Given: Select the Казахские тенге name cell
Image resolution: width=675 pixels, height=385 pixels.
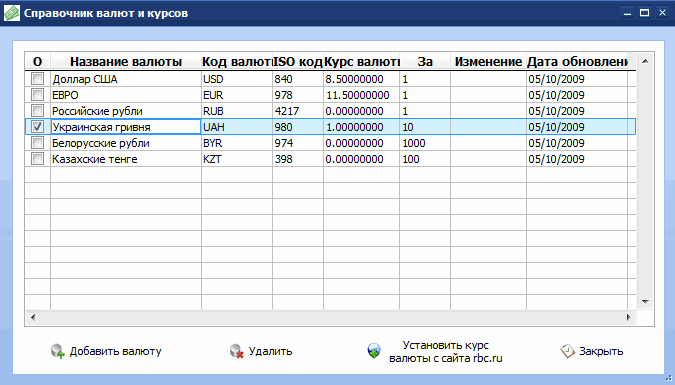Looking at the screenshot, I should coord(126,159).
